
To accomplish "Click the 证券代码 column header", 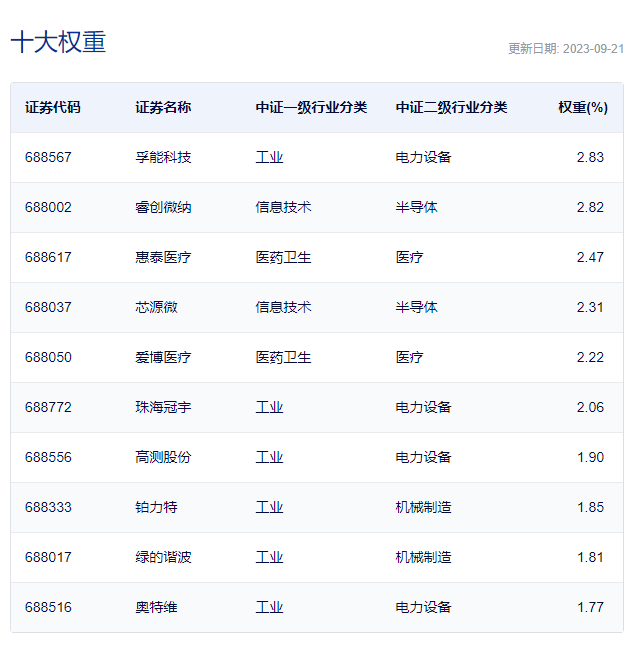I will [x=53, y=108].
